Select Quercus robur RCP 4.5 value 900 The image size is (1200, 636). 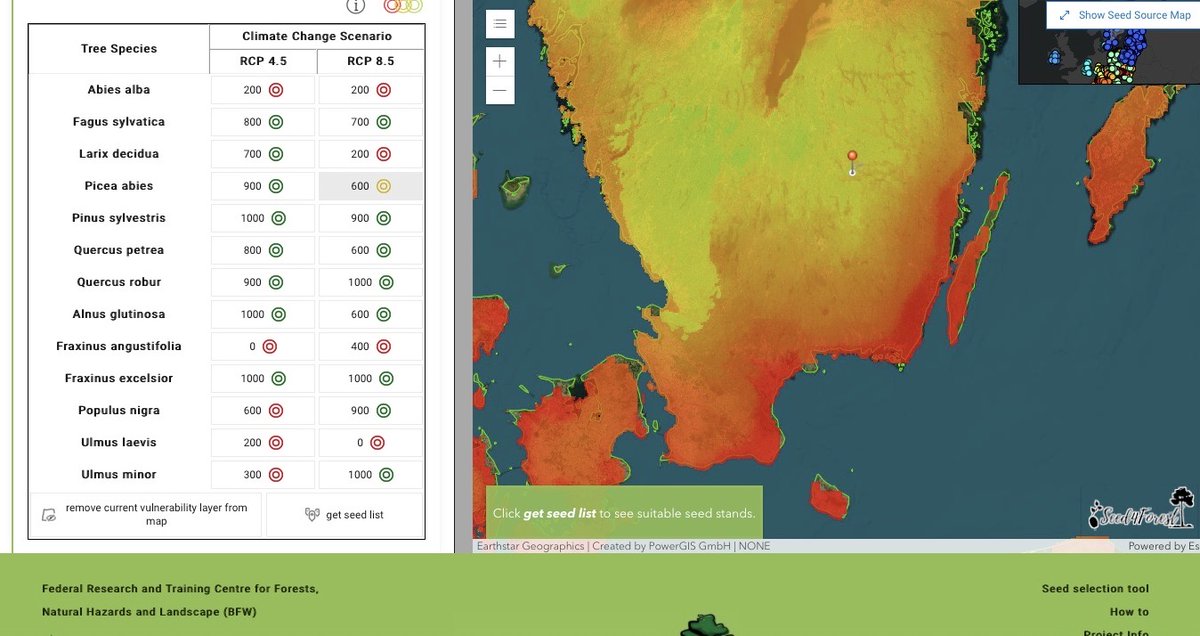263,282
